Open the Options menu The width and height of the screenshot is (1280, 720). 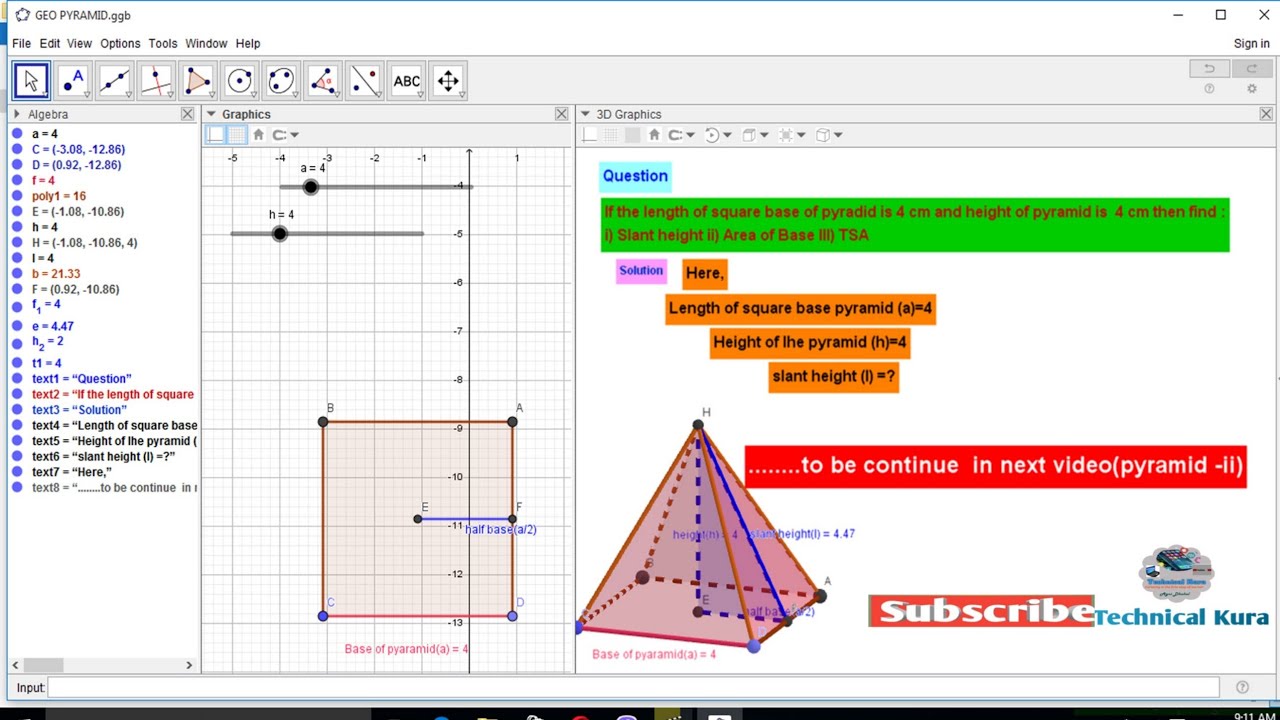tap(120, 43)
